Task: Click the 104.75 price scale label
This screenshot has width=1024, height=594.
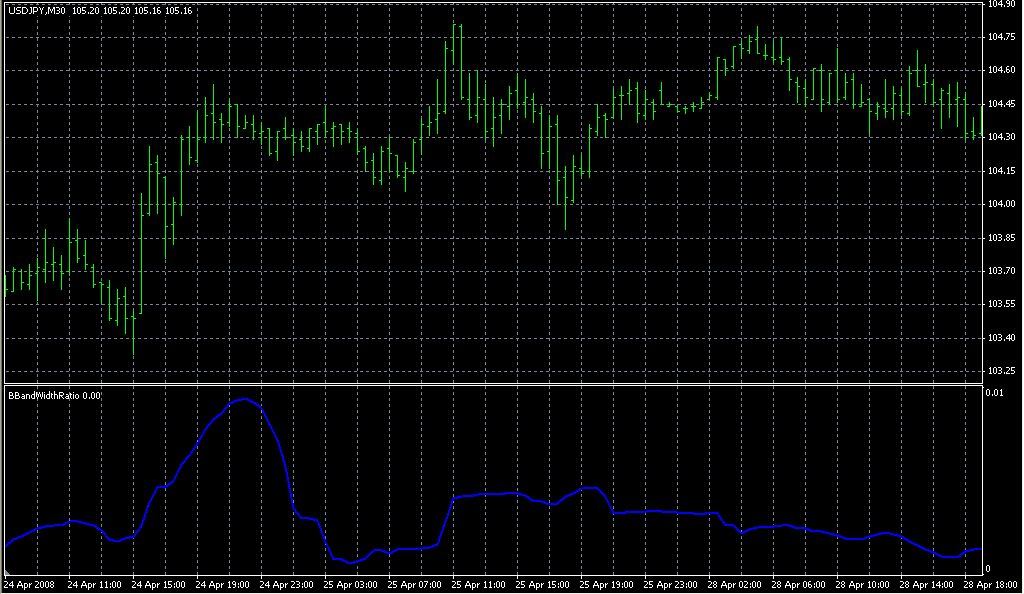Action: point(1001,37)
